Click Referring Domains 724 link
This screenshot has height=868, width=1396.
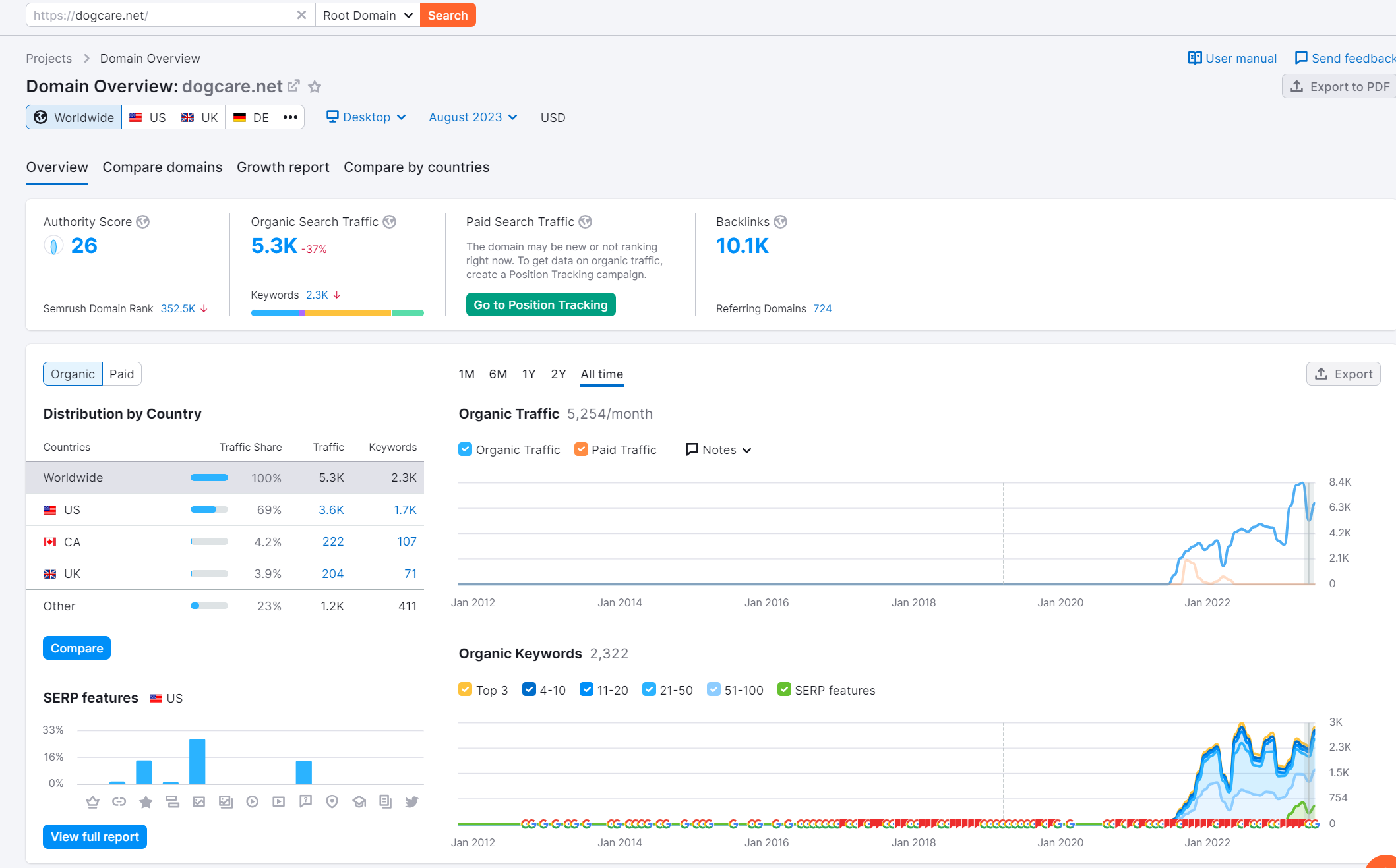pos(822,308)
